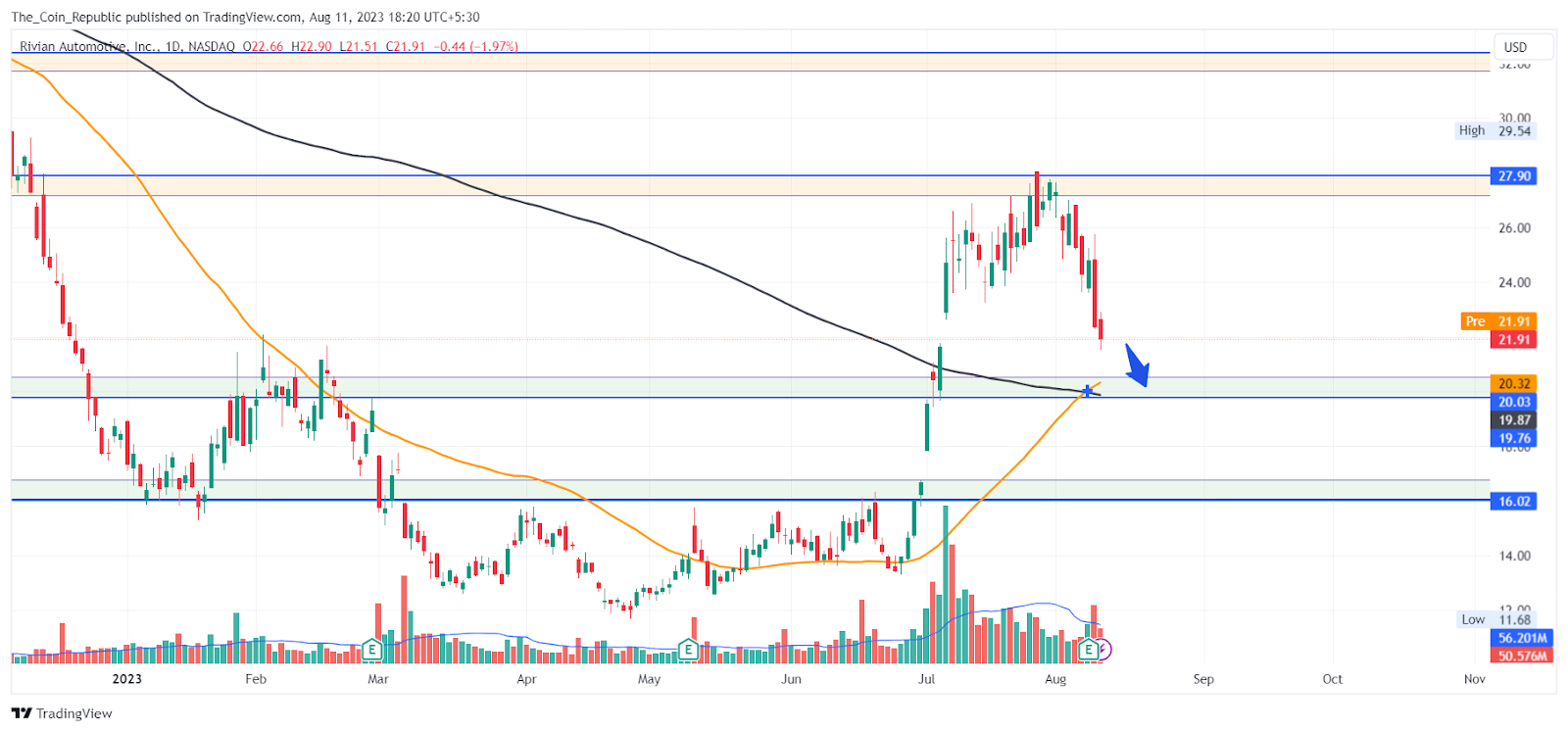Click the blue 19.76 price label

coord(1514,438)
